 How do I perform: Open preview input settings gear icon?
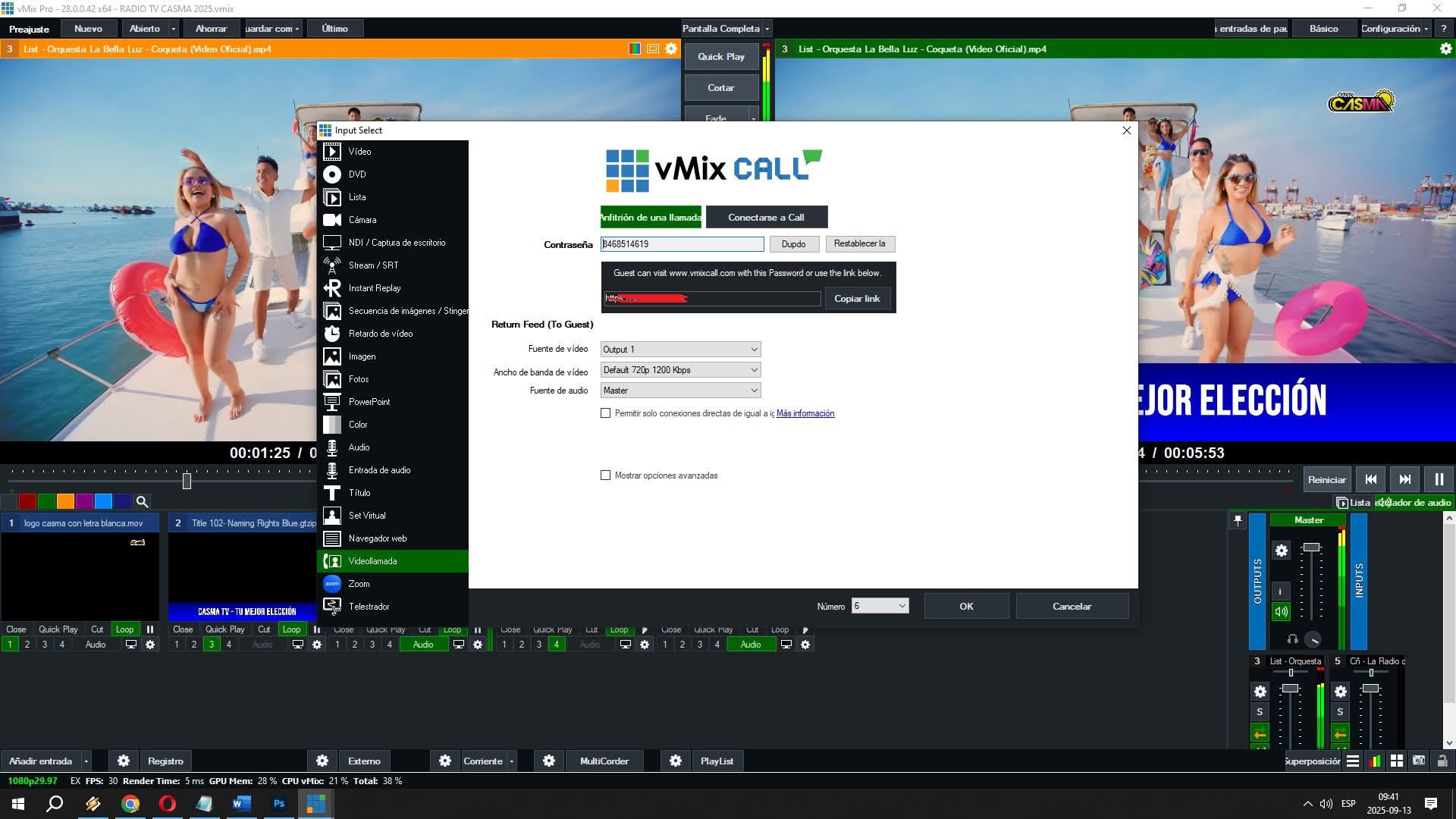click(671, 49)
